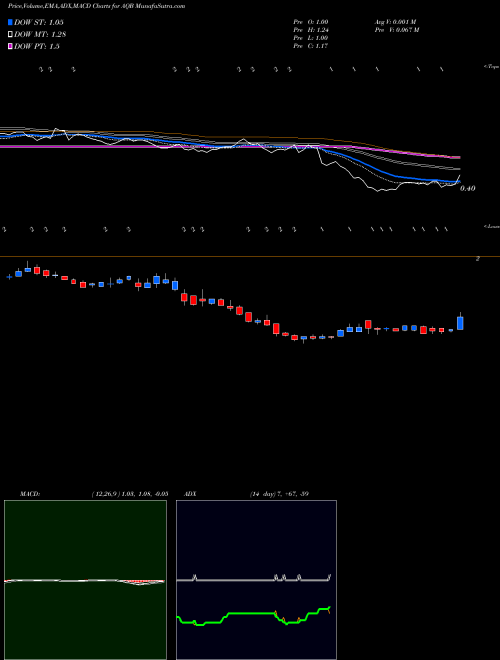Click the 'Pre H: 1.24' value
500x660 pixels.
(x=311, y=30)
